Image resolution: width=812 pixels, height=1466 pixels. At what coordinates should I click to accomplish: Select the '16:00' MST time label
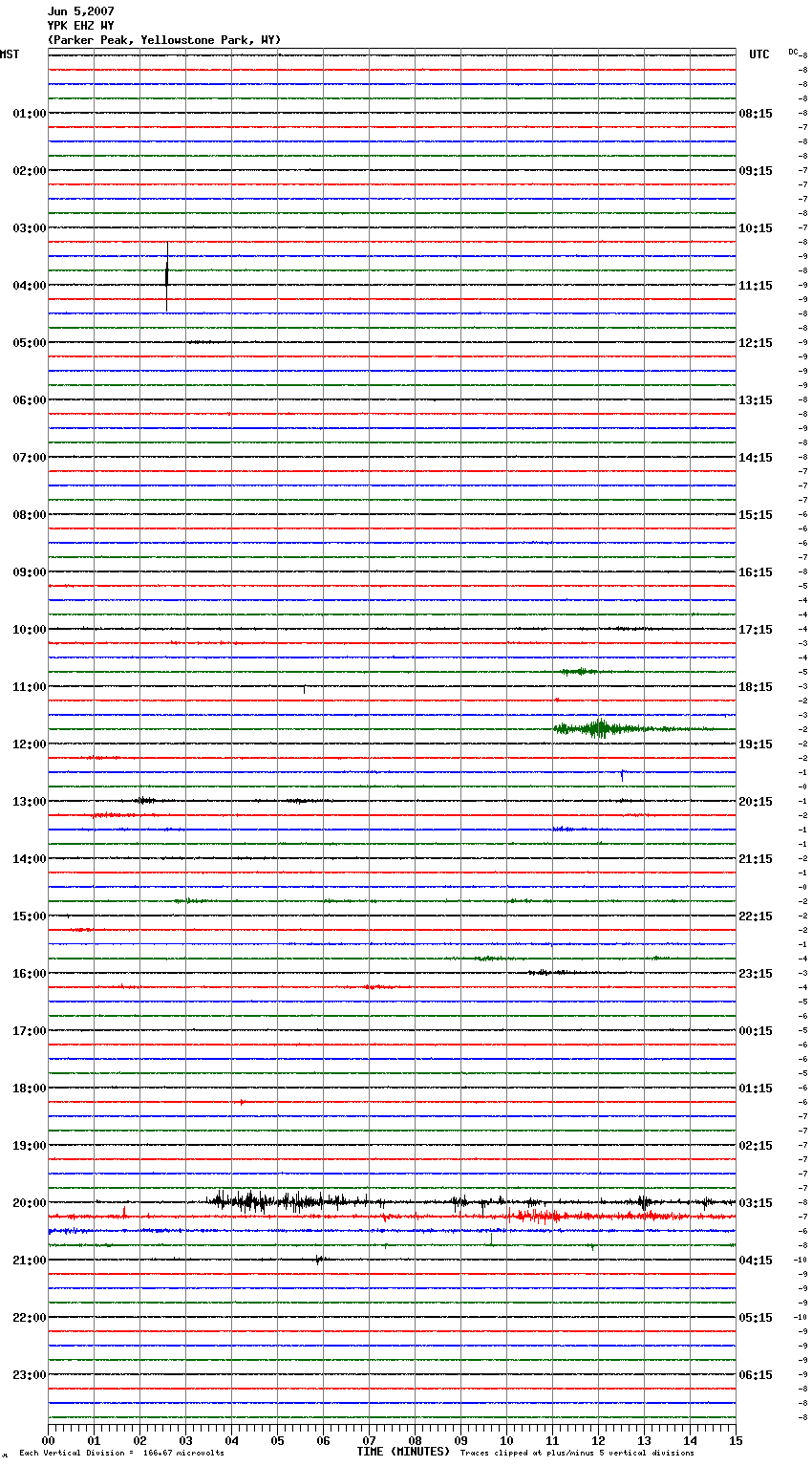30,974
